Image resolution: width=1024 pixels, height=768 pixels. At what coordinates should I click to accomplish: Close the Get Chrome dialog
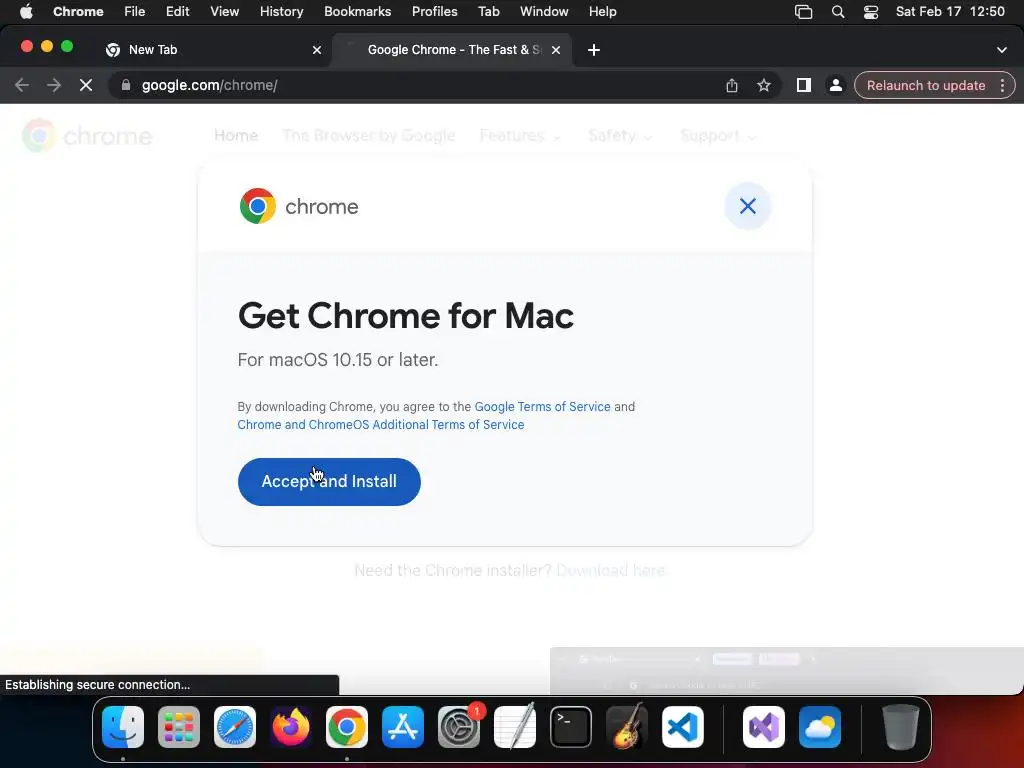[x=748, y=206]
